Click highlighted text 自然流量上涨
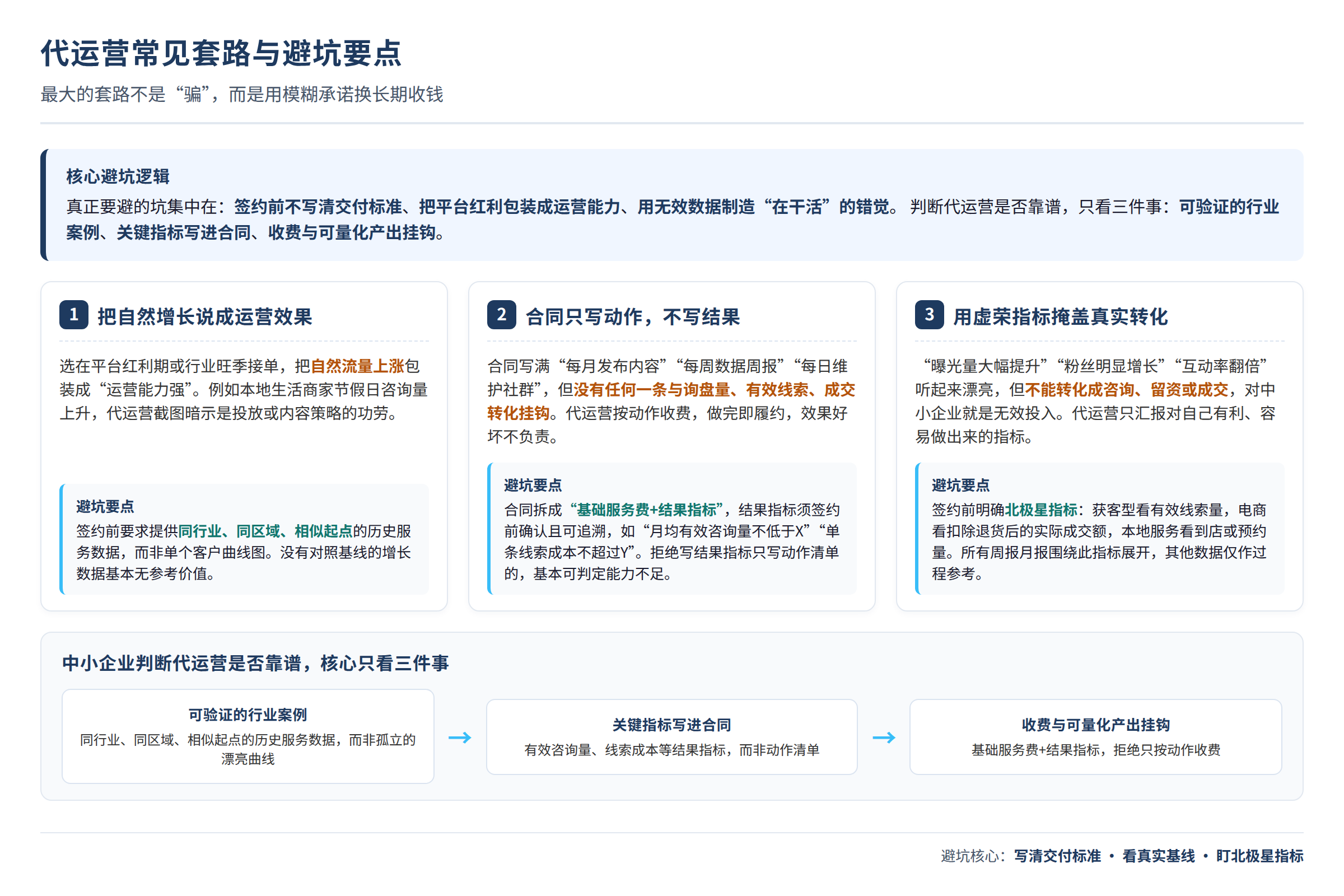Screen dimensions: 1344x896 (357, 366)
